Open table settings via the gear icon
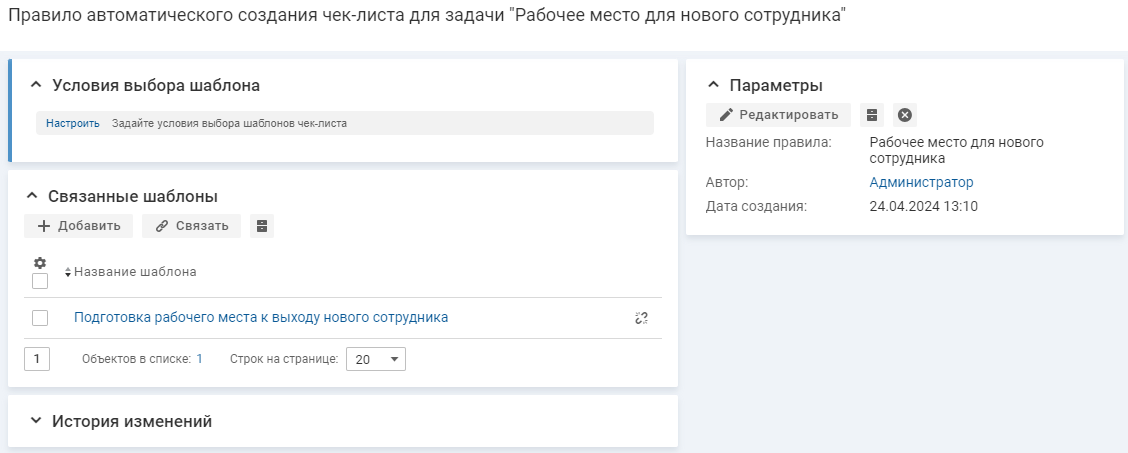This screenshot has height=453, width=1128. [40, 263]
